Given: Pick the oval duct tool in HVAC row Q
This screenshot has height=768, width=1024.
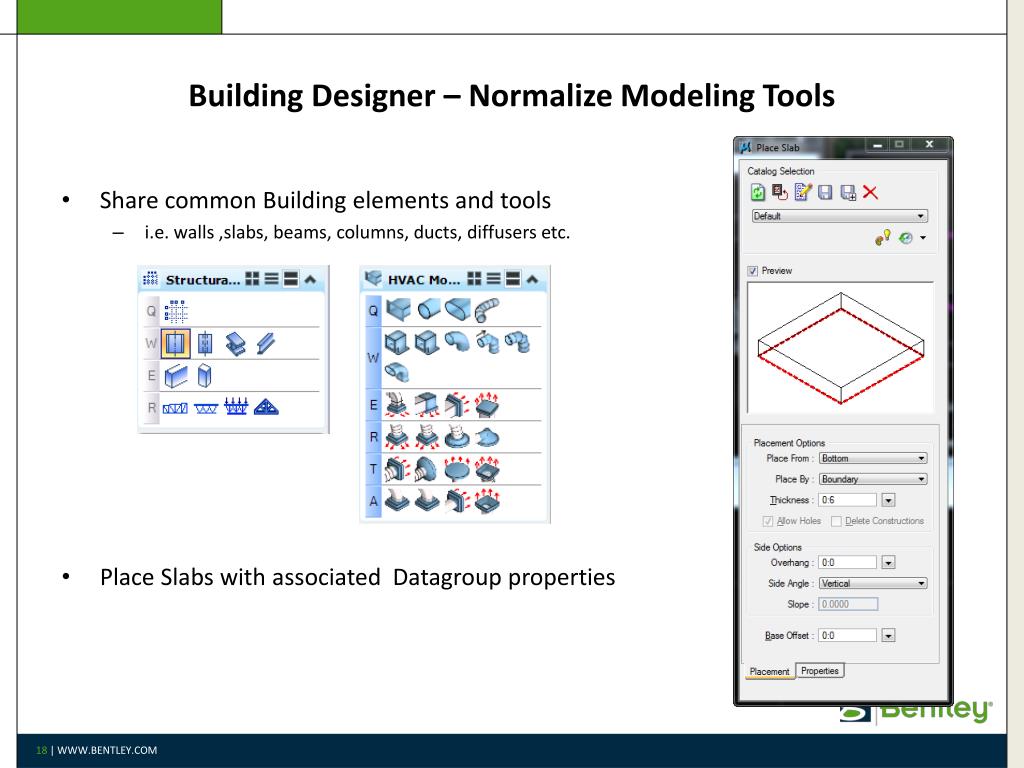Looking at the screenshot, I should [x=457, y=310].
